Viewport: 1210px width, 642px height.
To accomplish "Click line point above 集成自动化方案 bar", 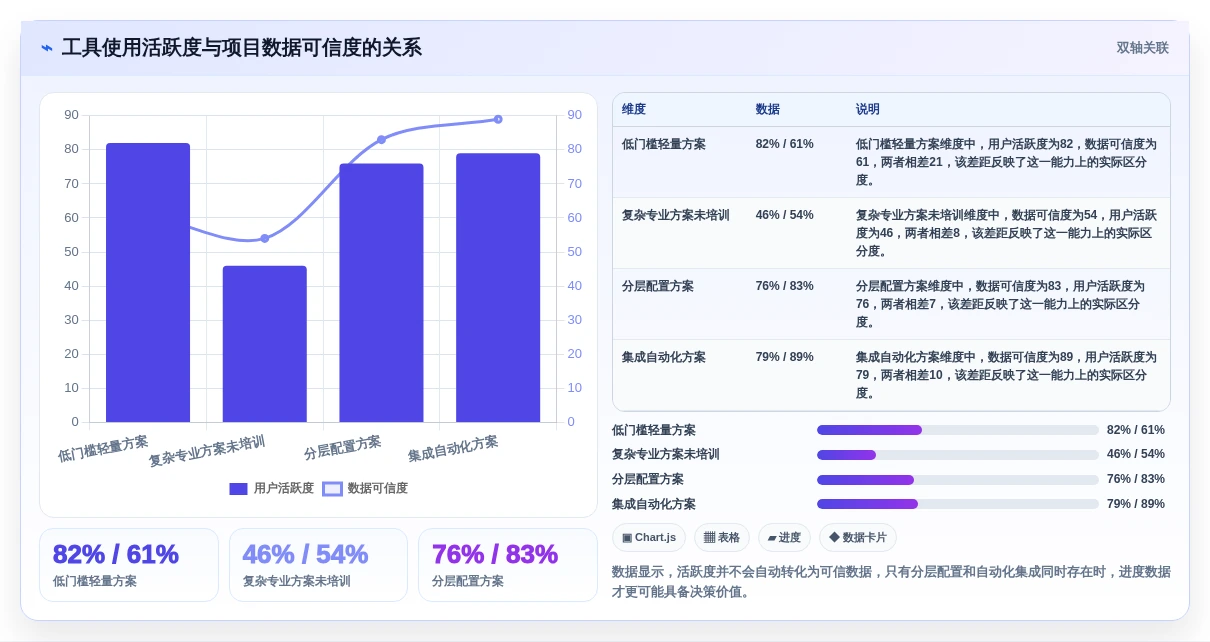I will coord(498,119).
